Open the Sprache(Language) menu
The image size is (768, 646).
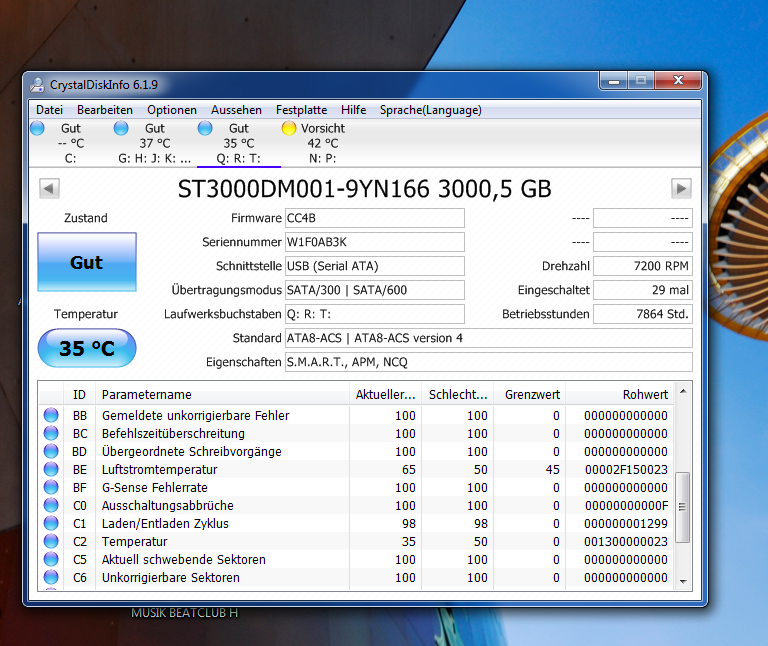(x=431, y=110)
